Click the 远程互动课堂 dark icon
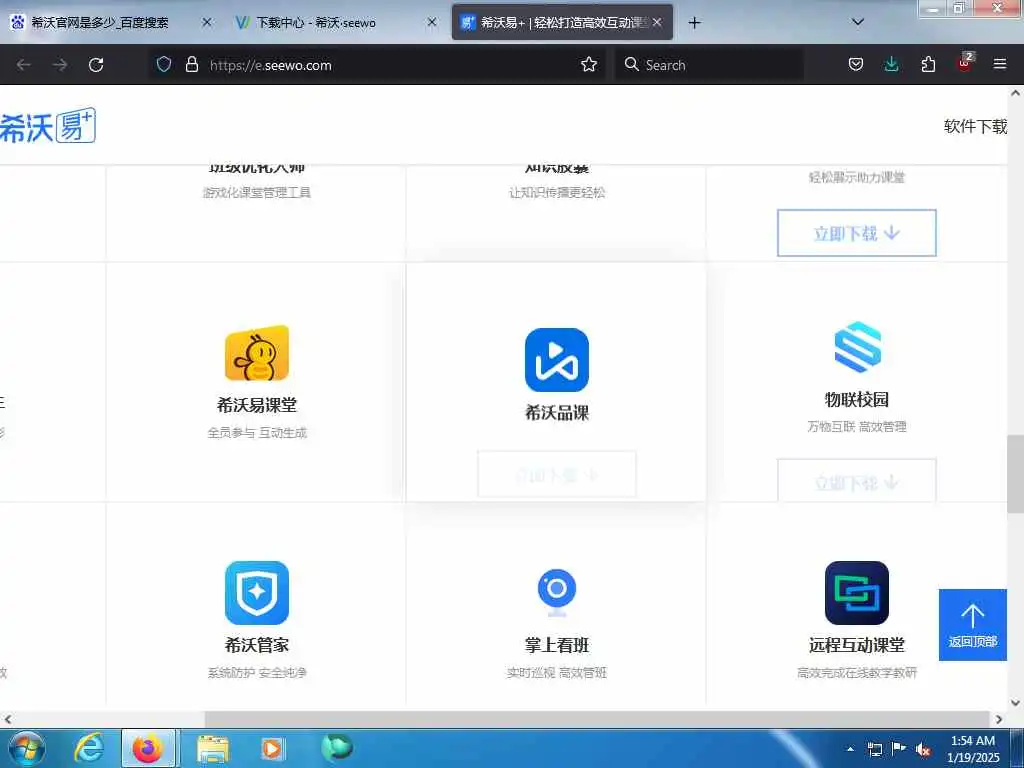 point(857,593)
